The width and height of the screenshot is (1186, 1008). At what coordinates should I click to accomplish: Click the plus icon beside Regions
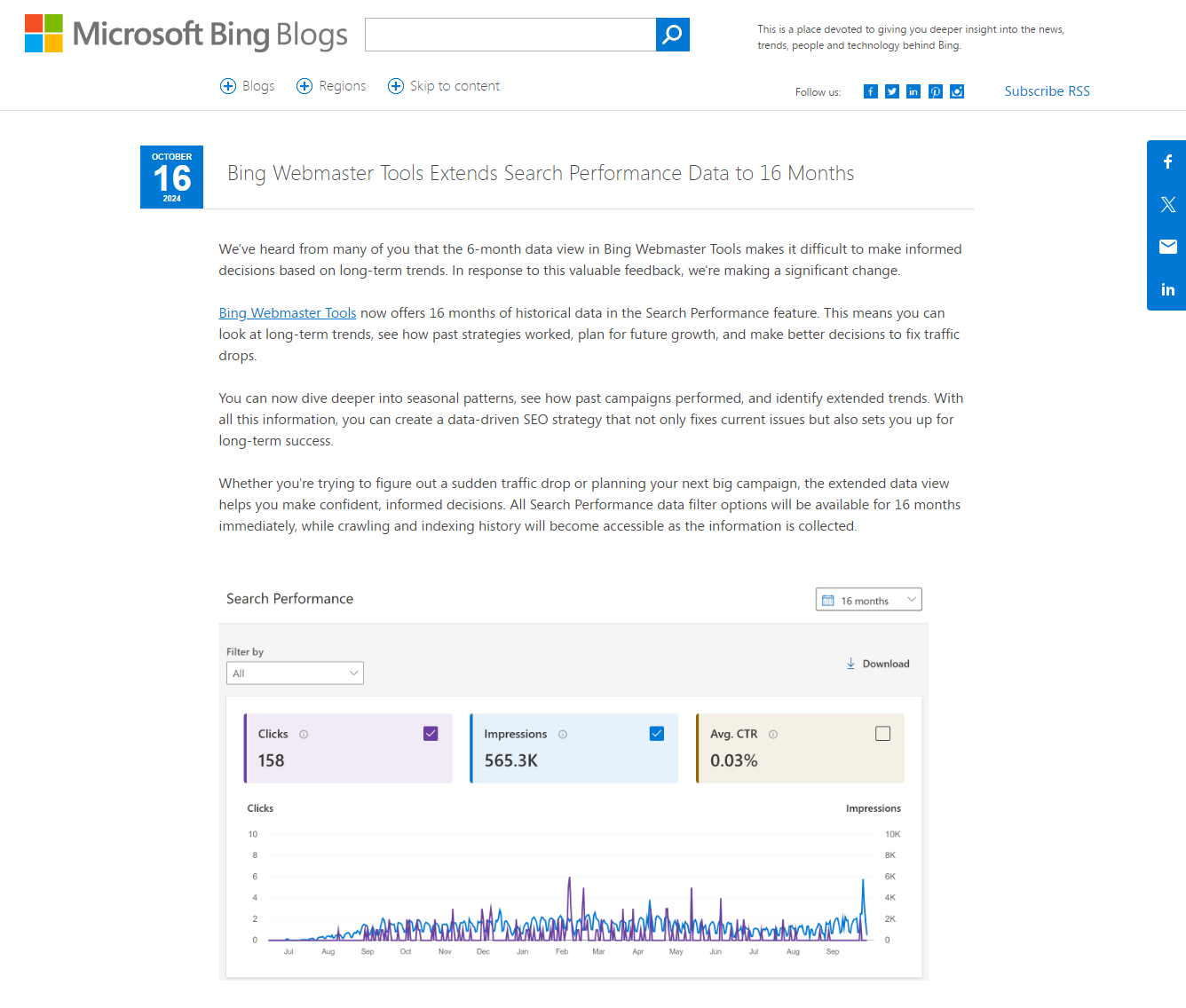coord(304,86)
